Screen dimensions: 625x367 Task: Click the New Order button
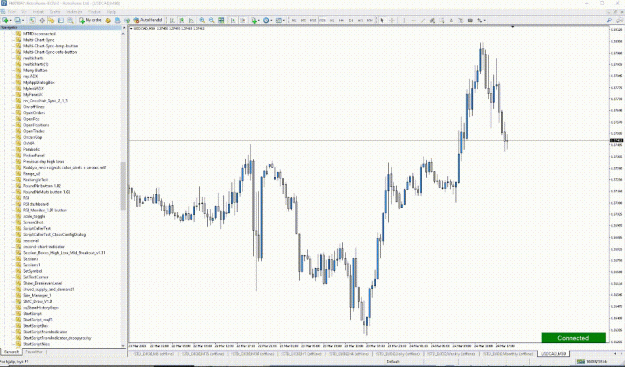[x=90, y=20]
